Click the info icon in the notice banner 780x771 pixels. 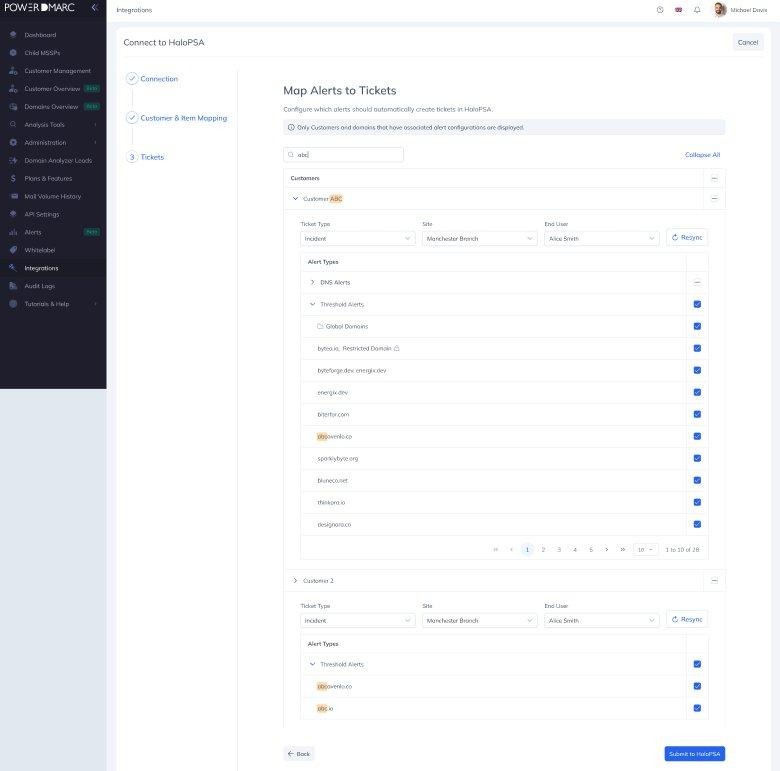pyautogui.click(x=291, y=127)
